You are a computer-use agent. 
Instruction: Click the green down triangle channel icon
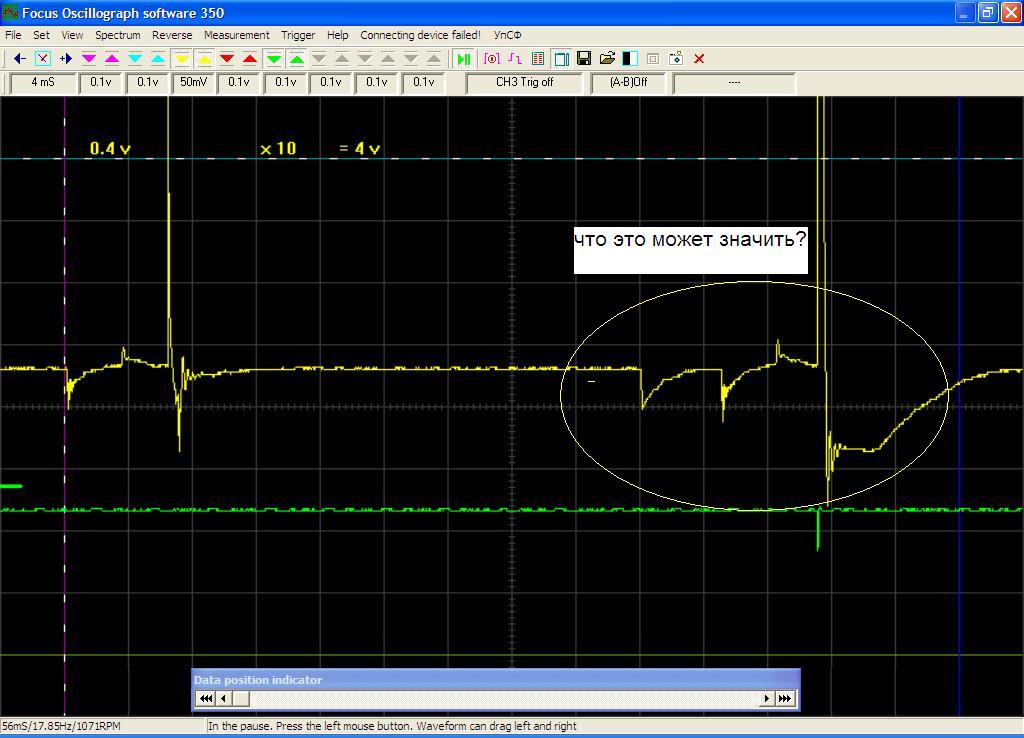click(274, 59)
